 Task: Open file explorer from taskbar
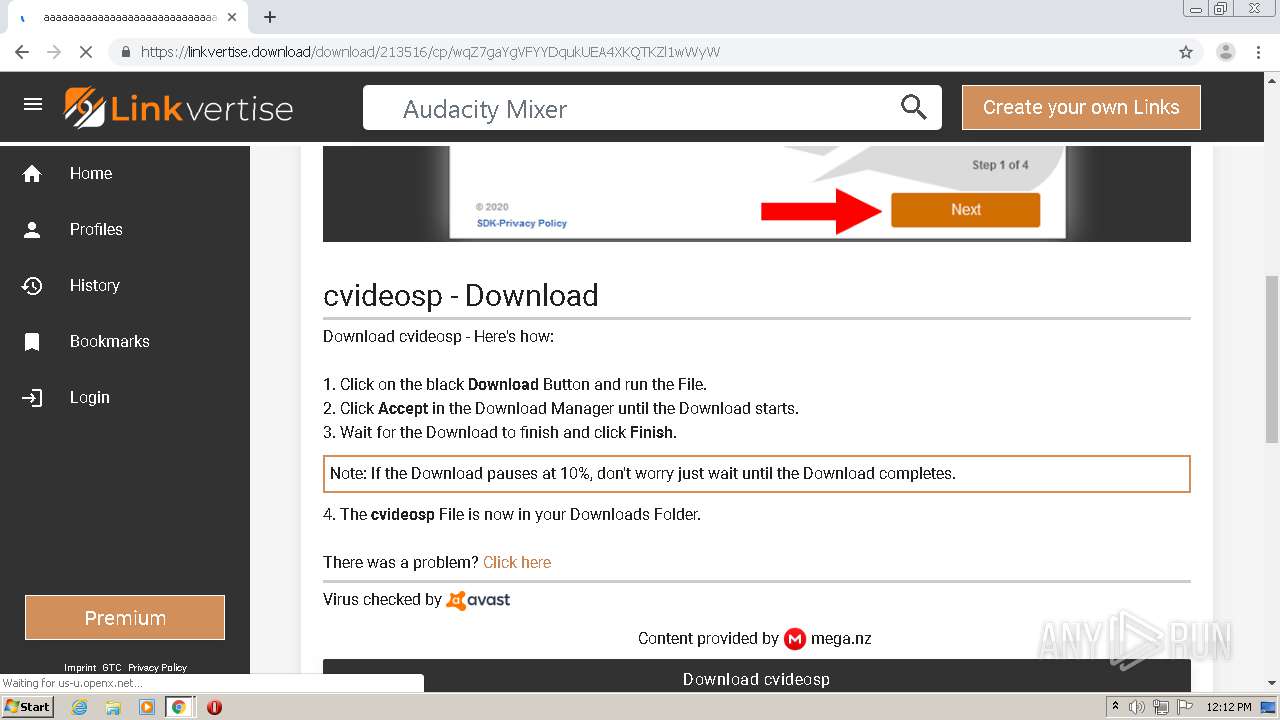pos(113,707)
